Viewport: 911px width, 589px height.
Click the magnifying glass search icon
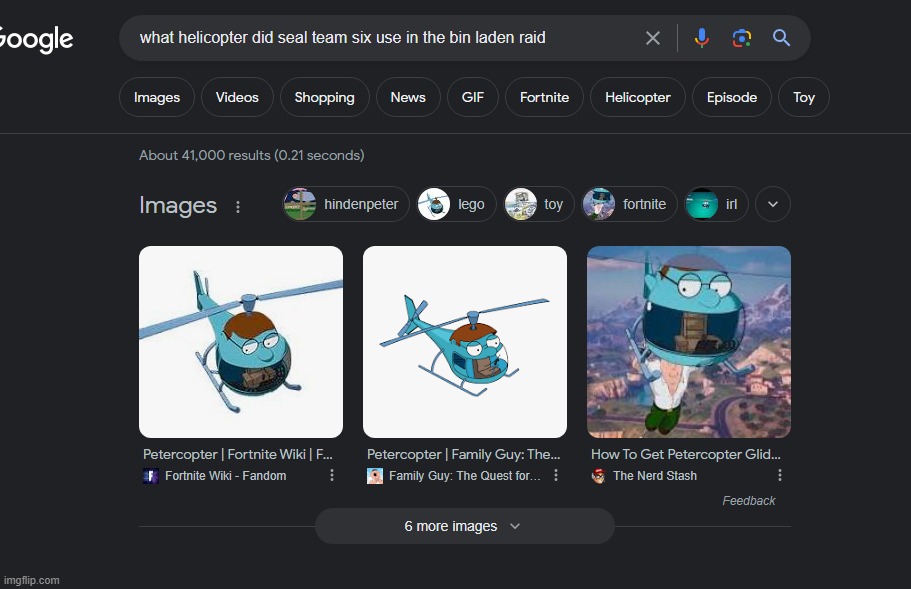781,38
